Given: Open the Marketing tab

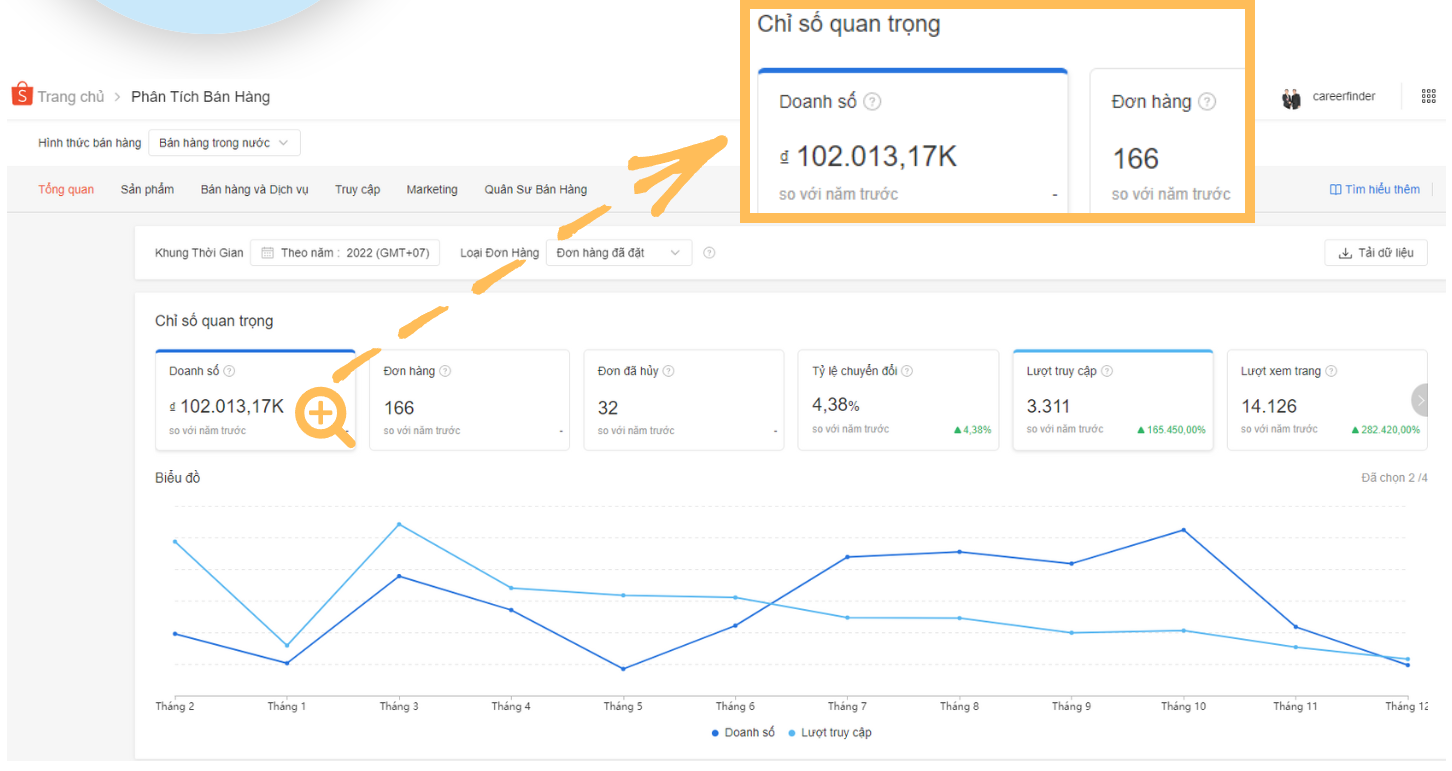Looking at the screenshot, I should pos(432,189).
